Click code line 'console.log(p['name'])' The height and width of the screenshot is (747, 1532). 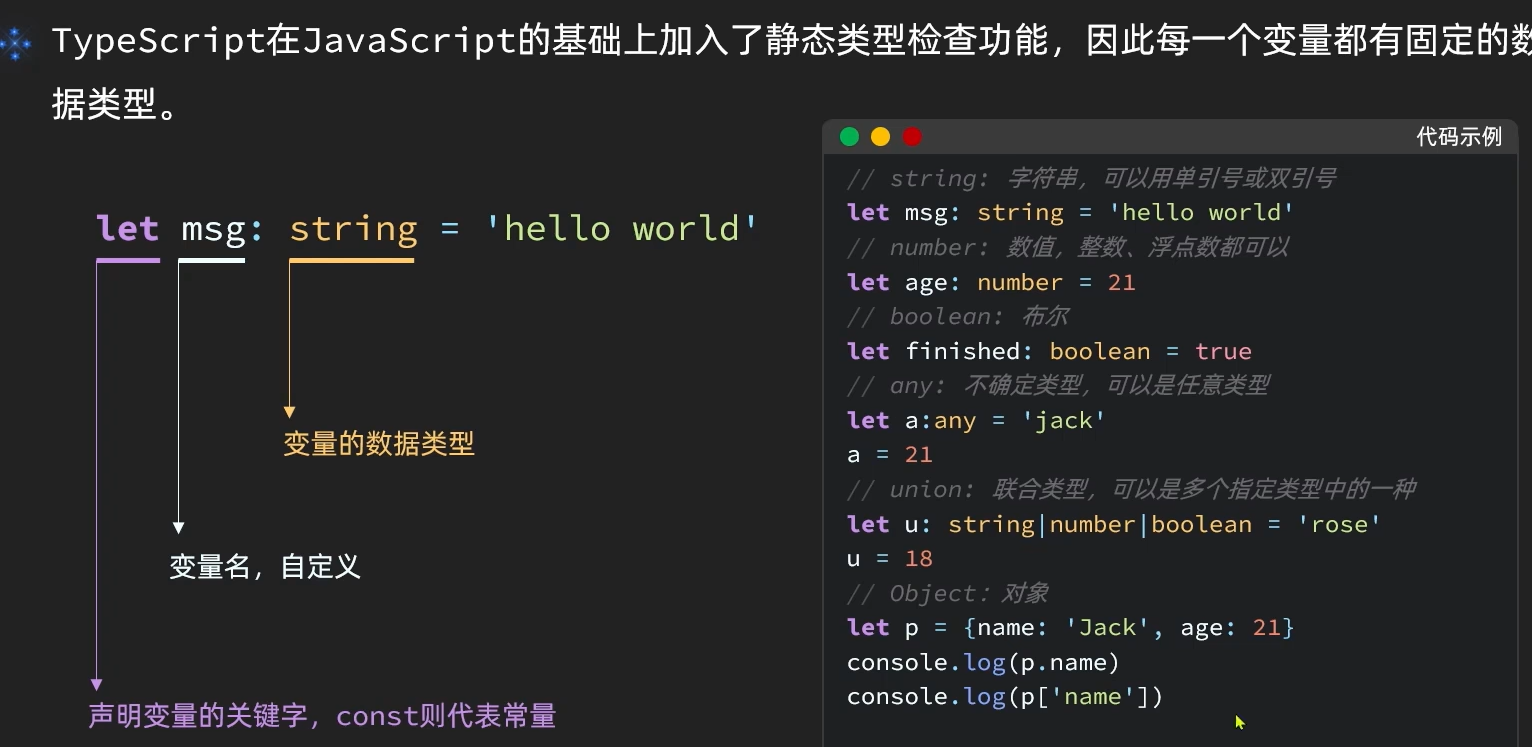pos(1005,697)
